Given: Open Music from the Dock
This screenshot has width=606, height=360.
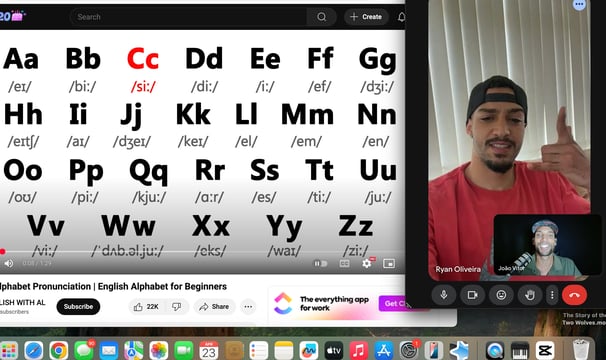Looking at the screenshot, I should point(359,351).
